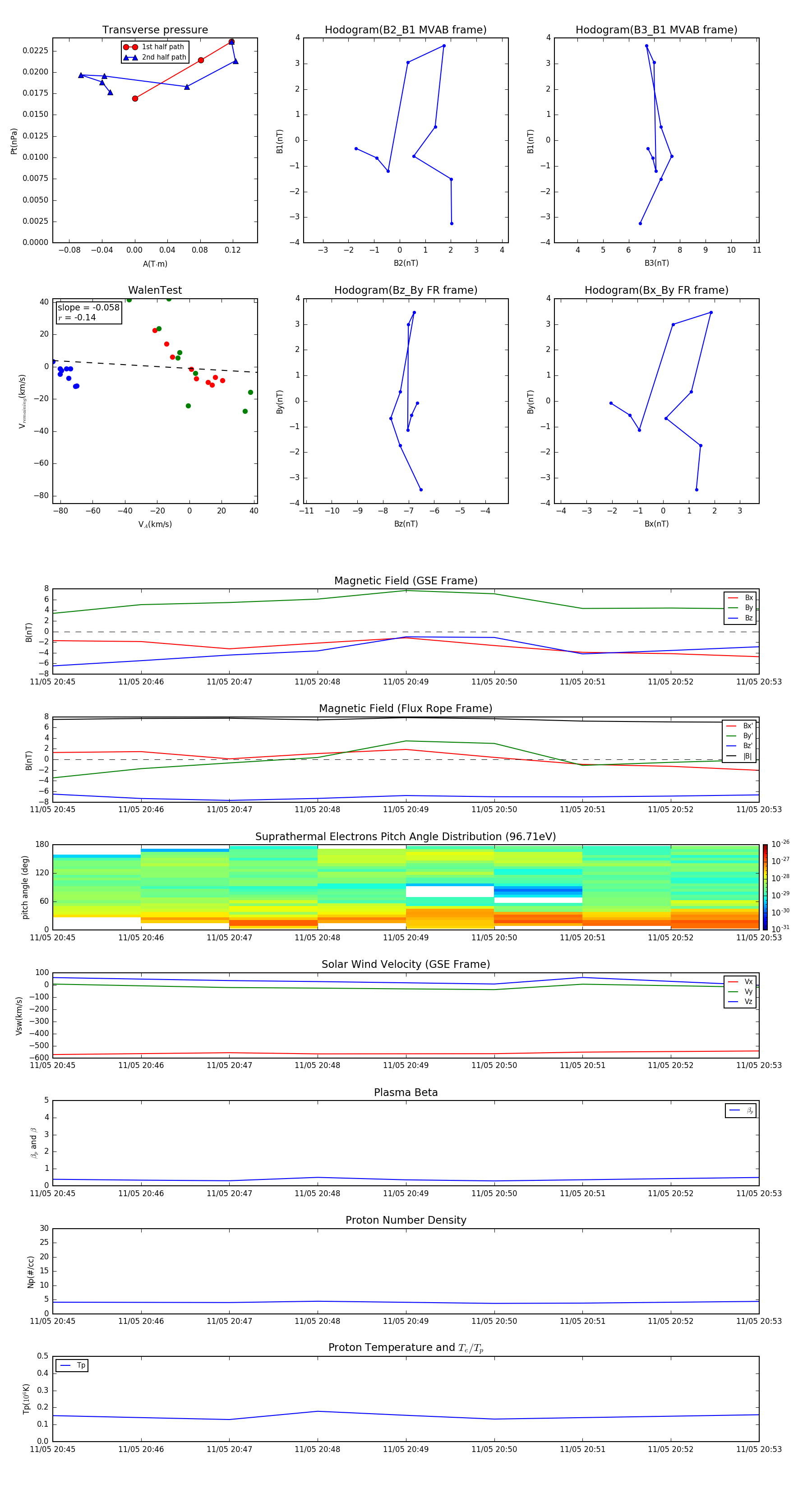Click the 'B3(nT)' x-axis label
This screenshot has width=812, height=1489.
click(656, 263)
